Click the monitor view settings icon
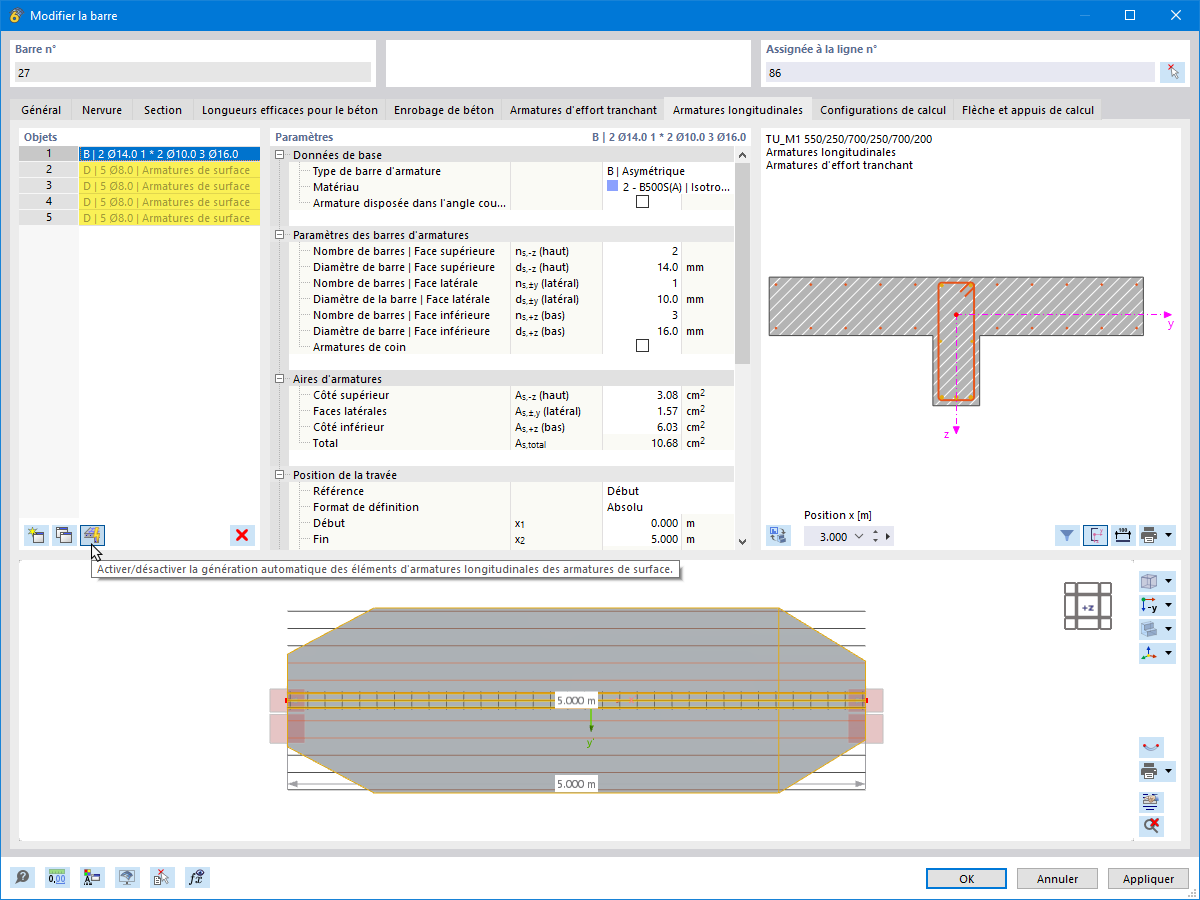 (x=127, y=877)
